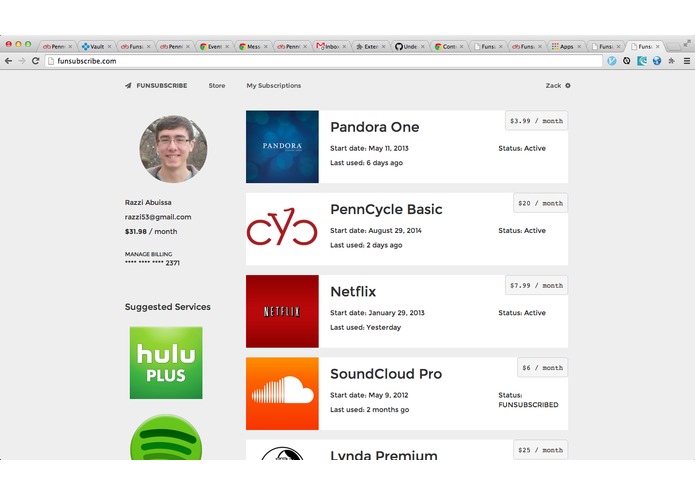Click the email razzi53@gmail.com

[158, 217]
